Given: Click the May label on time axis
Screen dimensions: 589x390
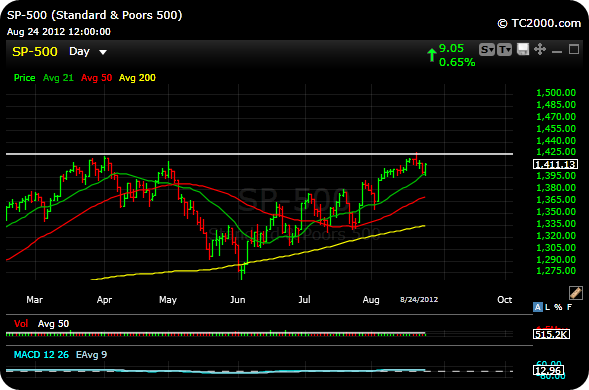Looking at the screenshot, I should click(168, 300).
